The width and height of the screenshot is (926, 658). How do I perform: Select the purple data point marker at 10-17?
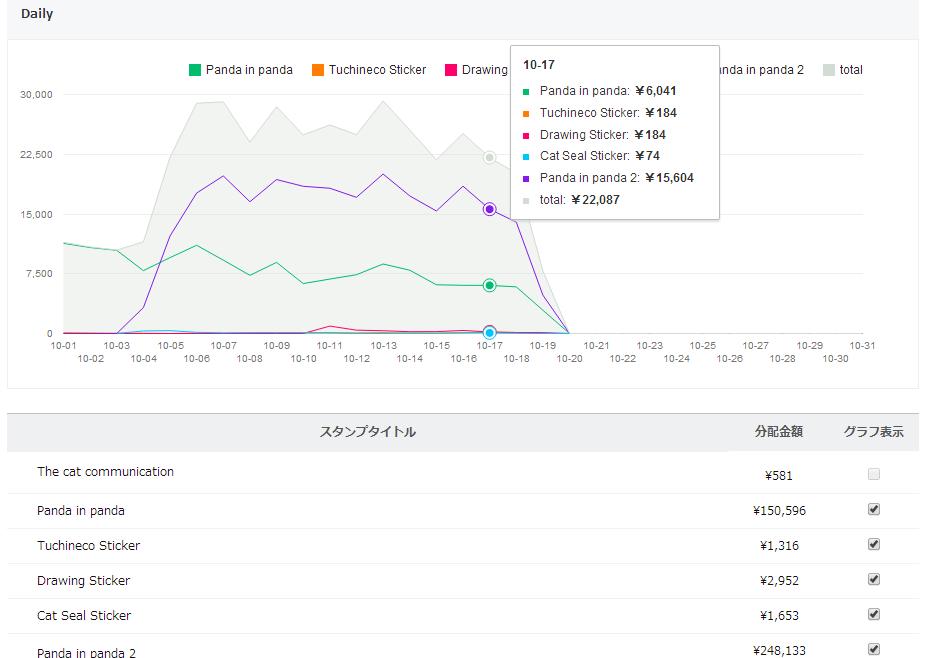[x=490, y=209]
